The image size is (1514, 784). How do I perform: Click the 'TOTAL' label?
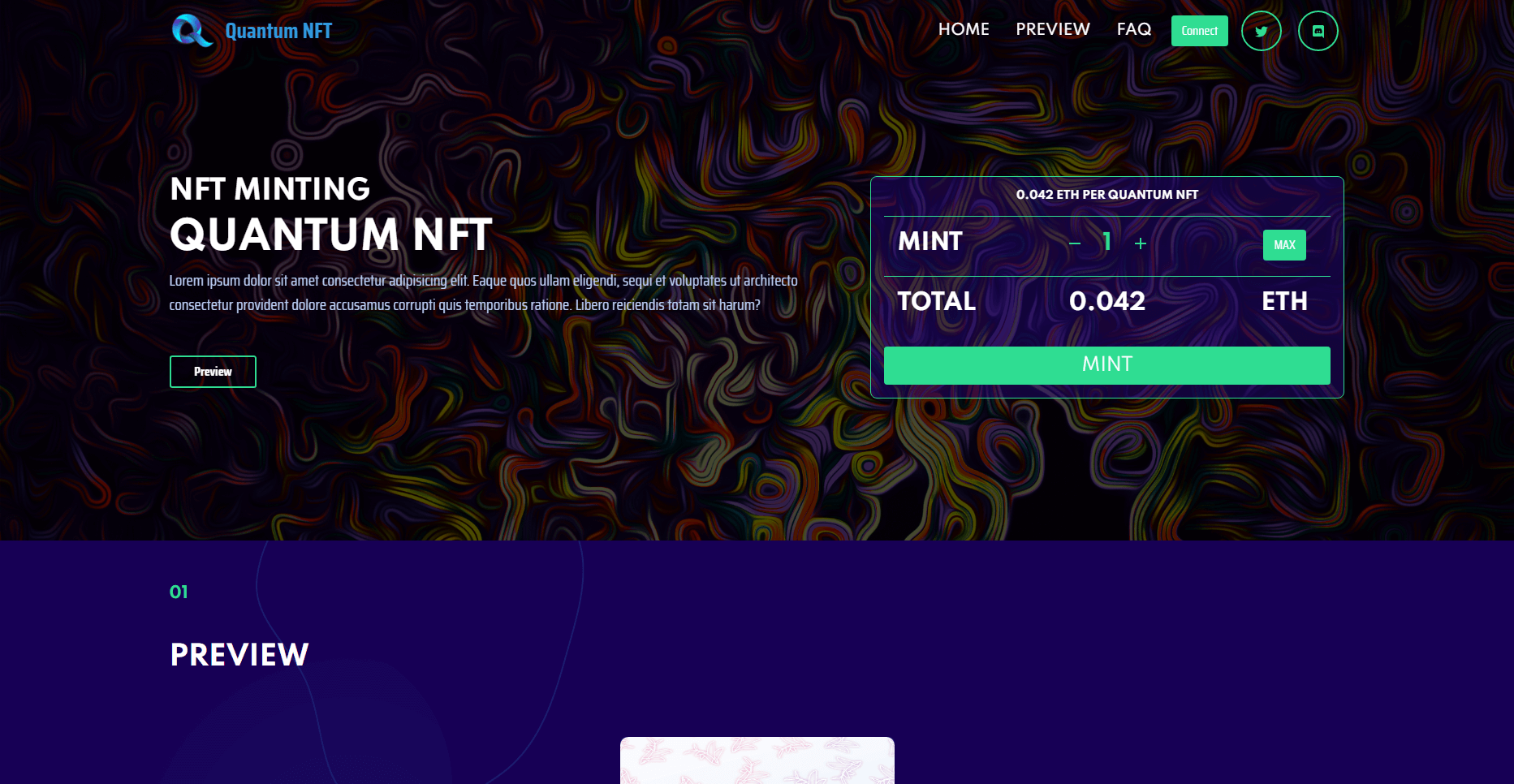(937, 302)
